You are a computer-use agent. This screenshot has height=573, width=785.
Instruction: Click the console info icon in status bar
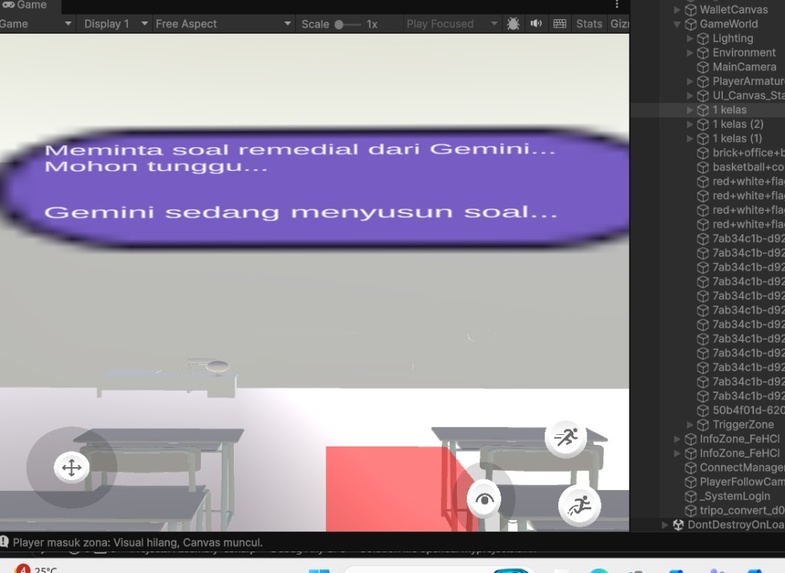[5, 542]
